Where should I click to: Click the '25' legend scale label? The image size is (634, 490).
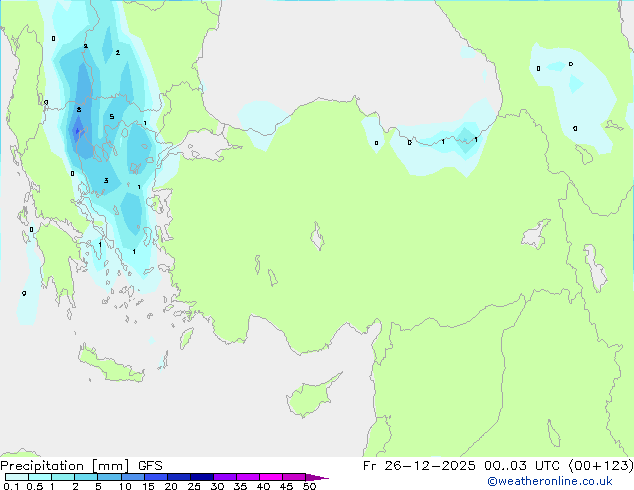pos(194,486)
